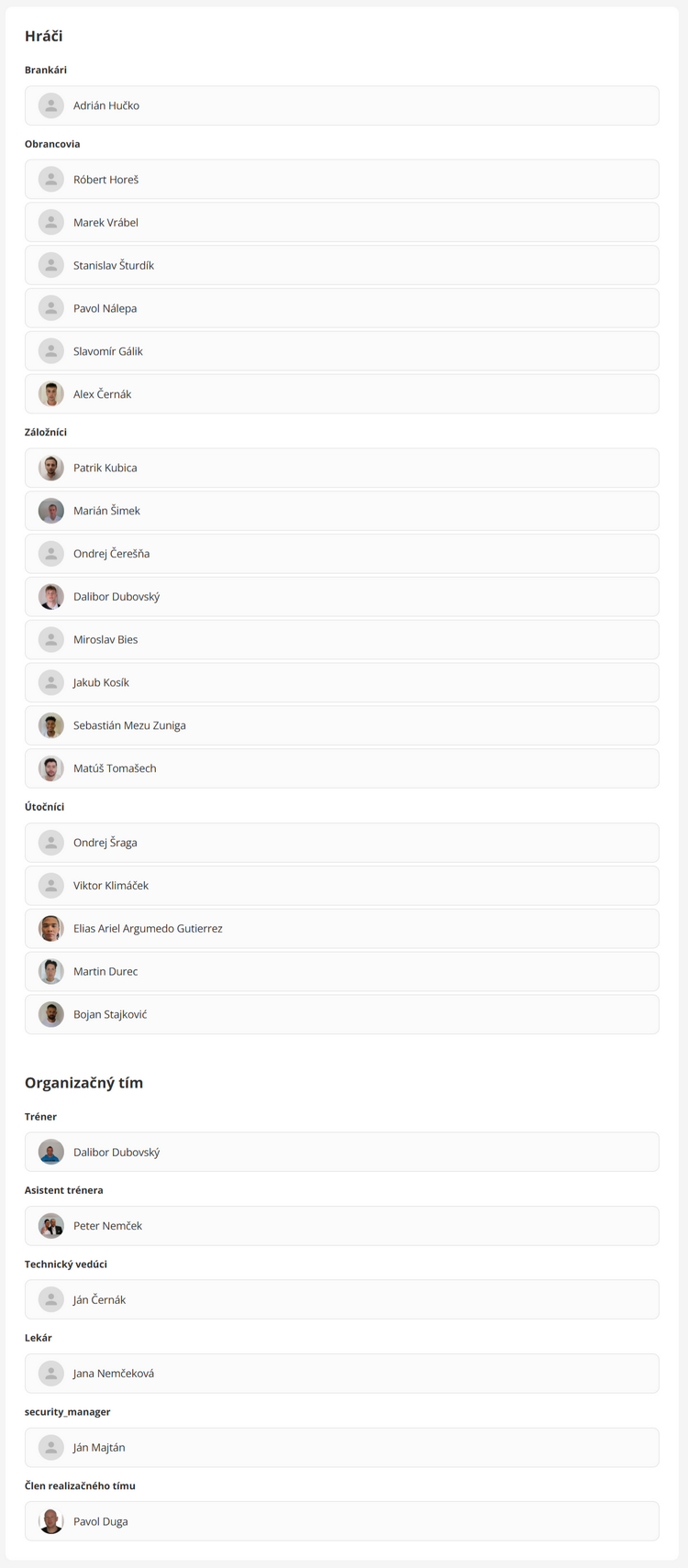Click forward Viktor Klimáček's name
Screen dimensions: 688x1568
point(110,885)
